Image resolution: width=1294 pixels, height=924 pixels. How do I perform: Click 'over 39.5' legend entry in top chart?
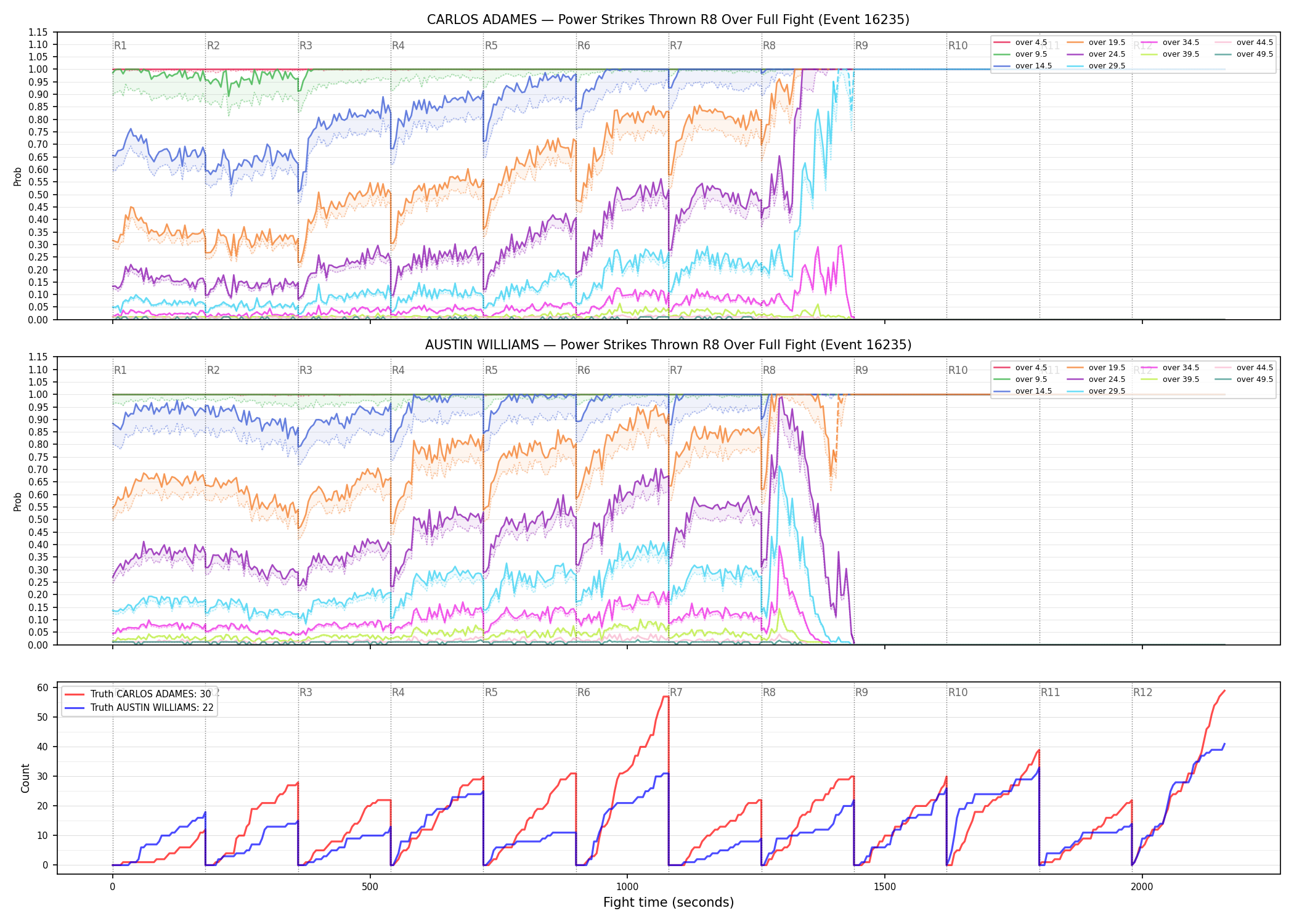(1170, 54)
